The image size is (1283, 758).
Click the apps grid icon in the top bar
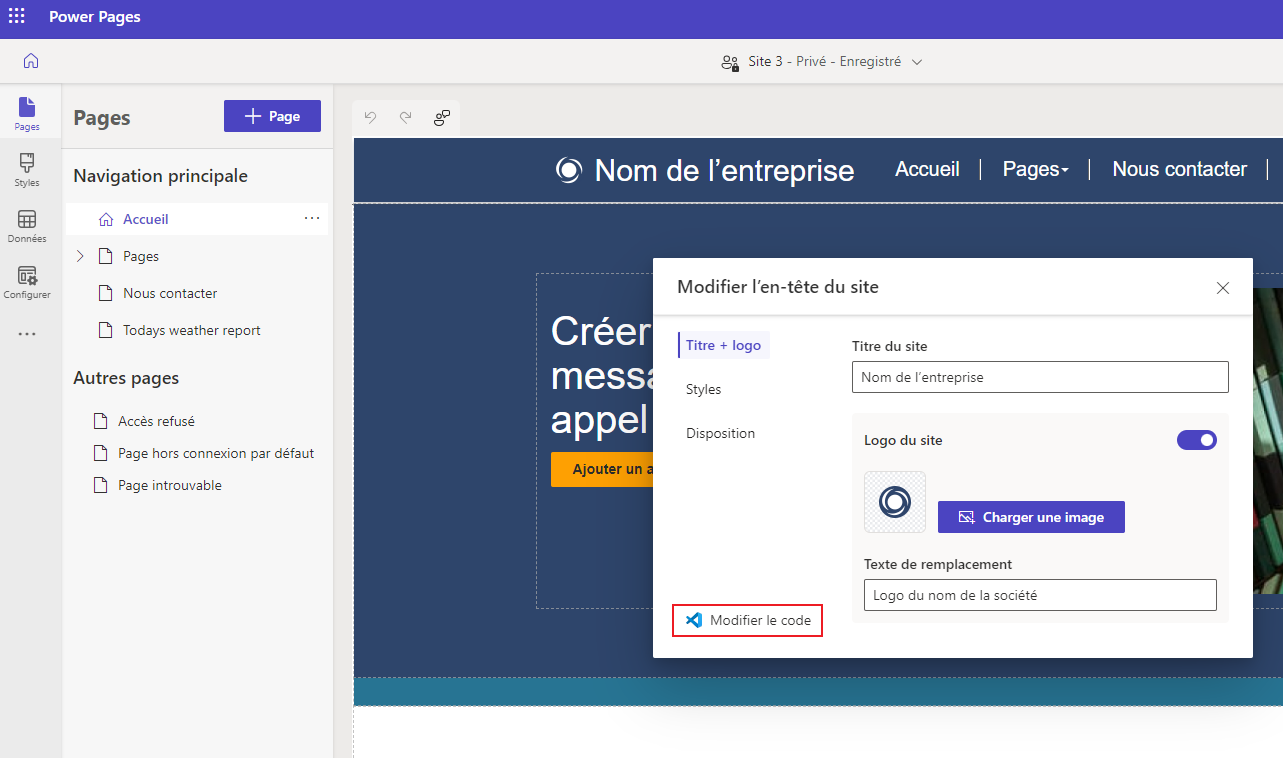(x=16, y=16)
